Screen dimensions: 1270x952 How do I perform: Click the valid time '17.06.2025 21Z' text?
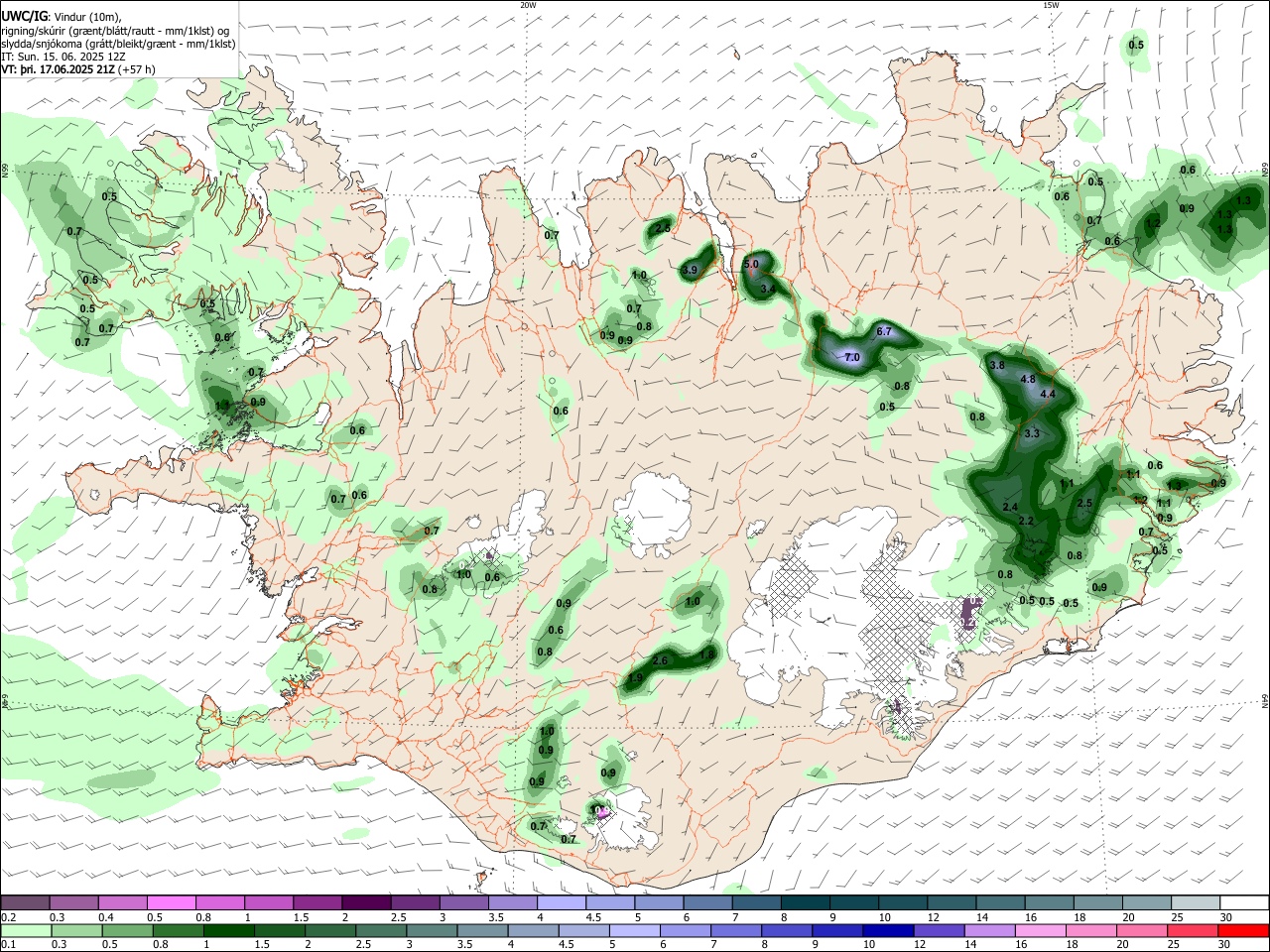pos(76,69)
